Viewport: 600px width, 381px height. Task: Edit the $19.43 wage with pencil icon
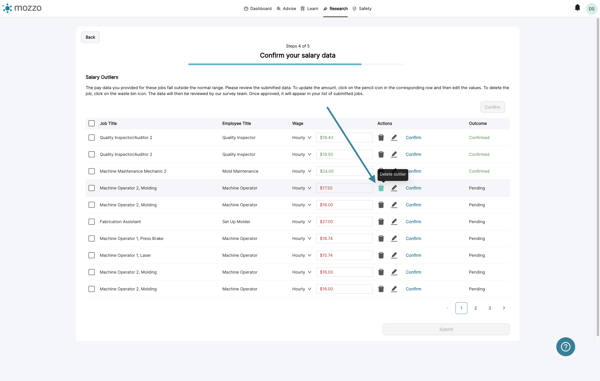(394, 137)
